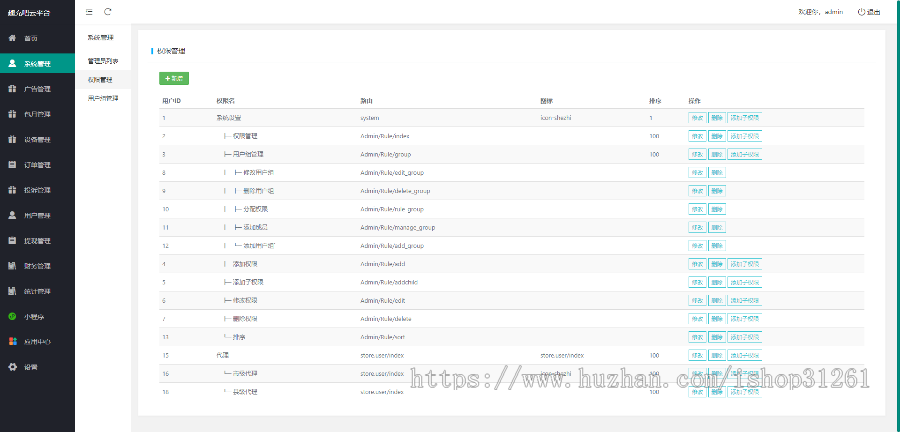Toggle the sidebar with the hamburger icon
The width and height of the screenshot is (900, 432).
(89, 11)
